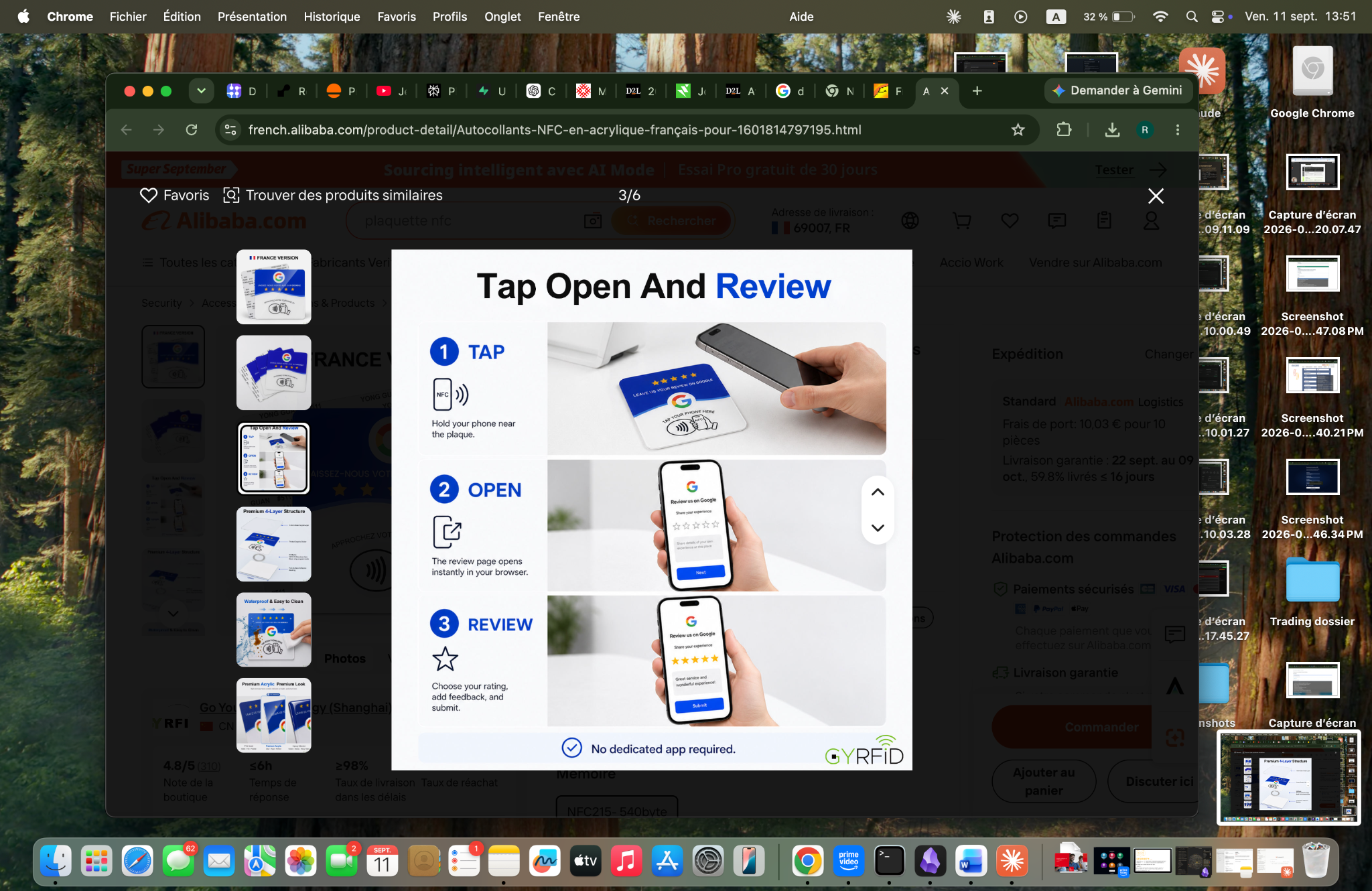Open the Favoris menu in the menu bar
Viewport: 1372px width, 891px height.
[397, 17]
